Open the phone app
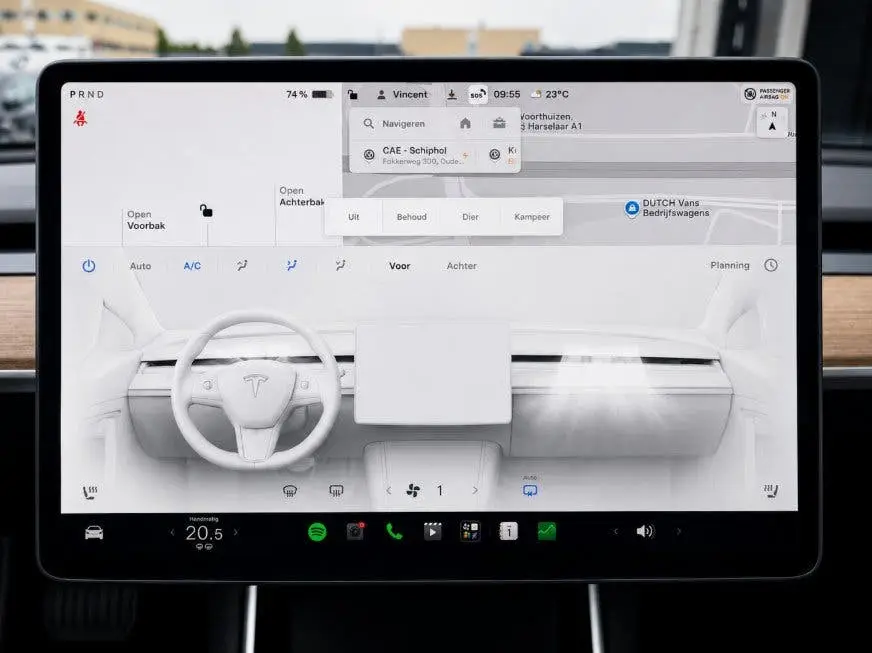This screenshot has height=653, width=872. coord(394,532)
